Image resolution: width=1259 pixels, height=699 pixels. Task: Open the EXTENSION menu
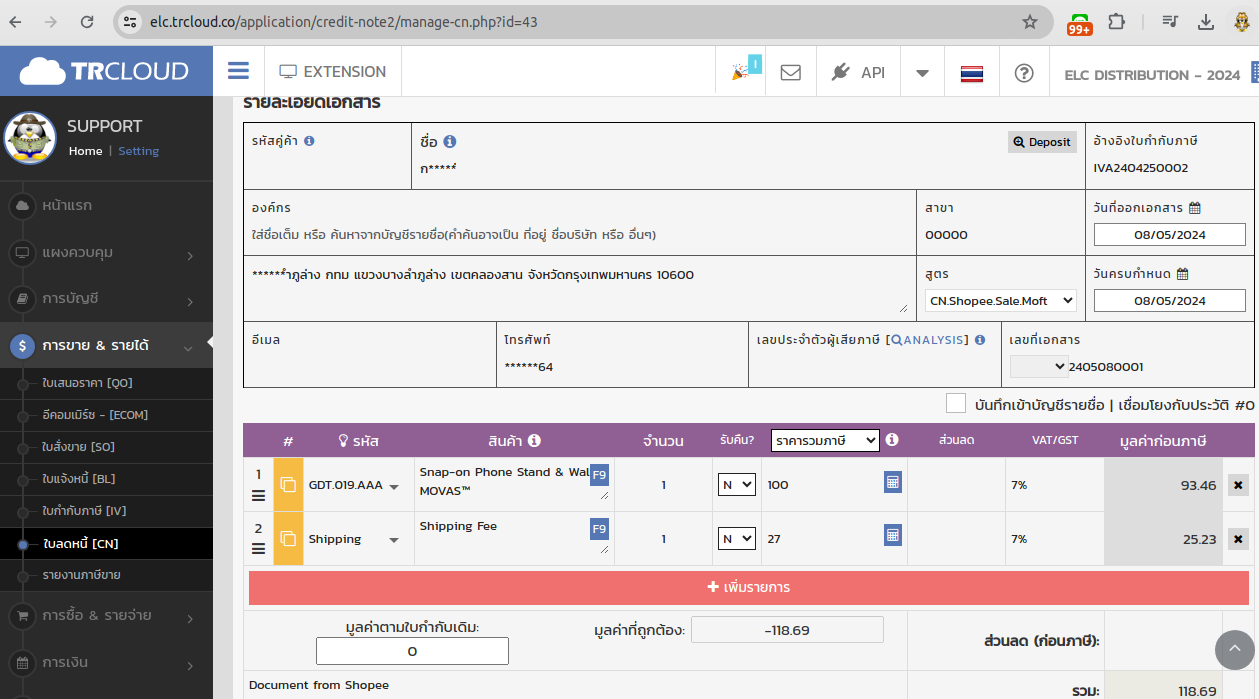pos(332,72)
